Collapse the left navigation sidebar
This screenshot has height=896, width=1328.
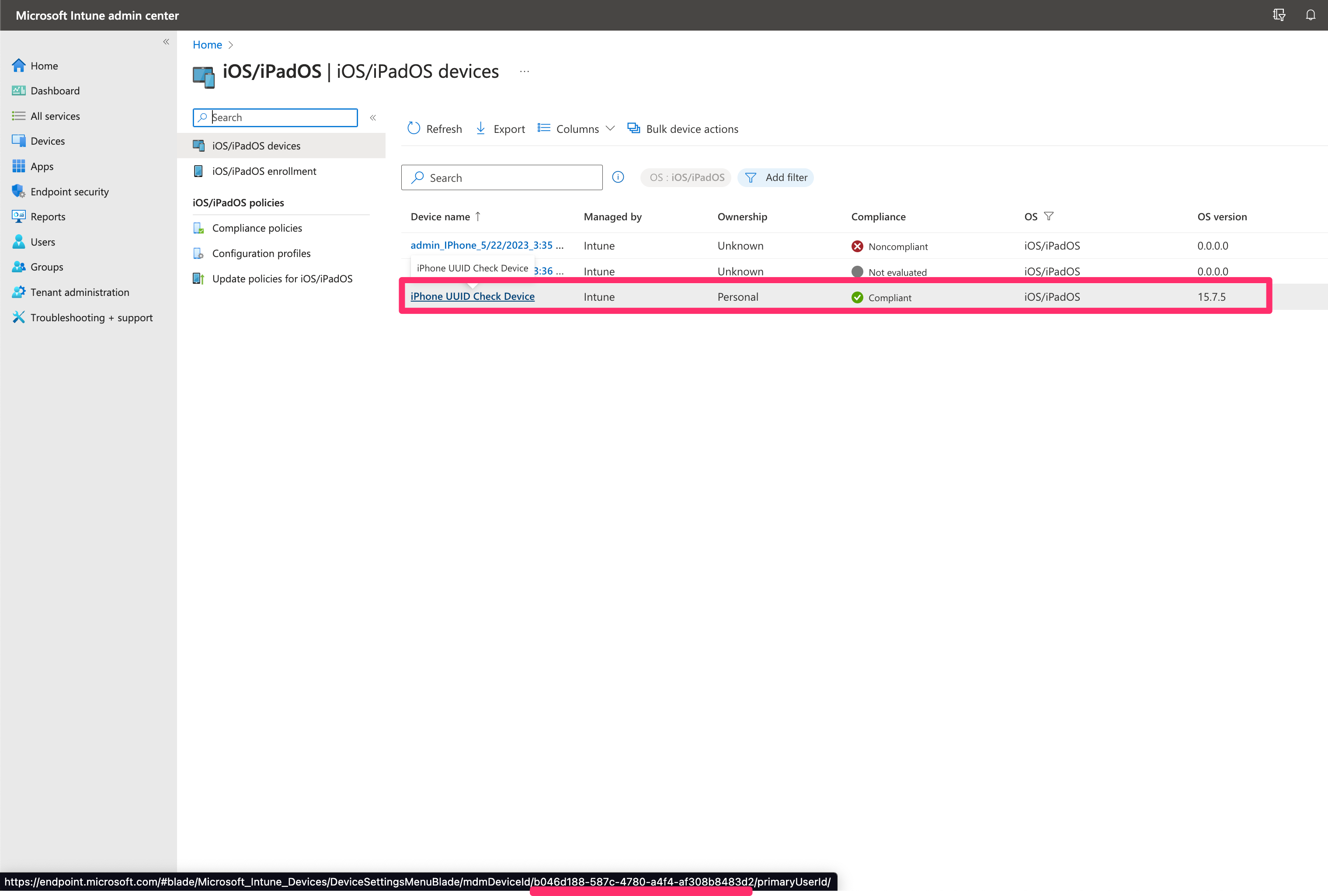pos(166,42)
